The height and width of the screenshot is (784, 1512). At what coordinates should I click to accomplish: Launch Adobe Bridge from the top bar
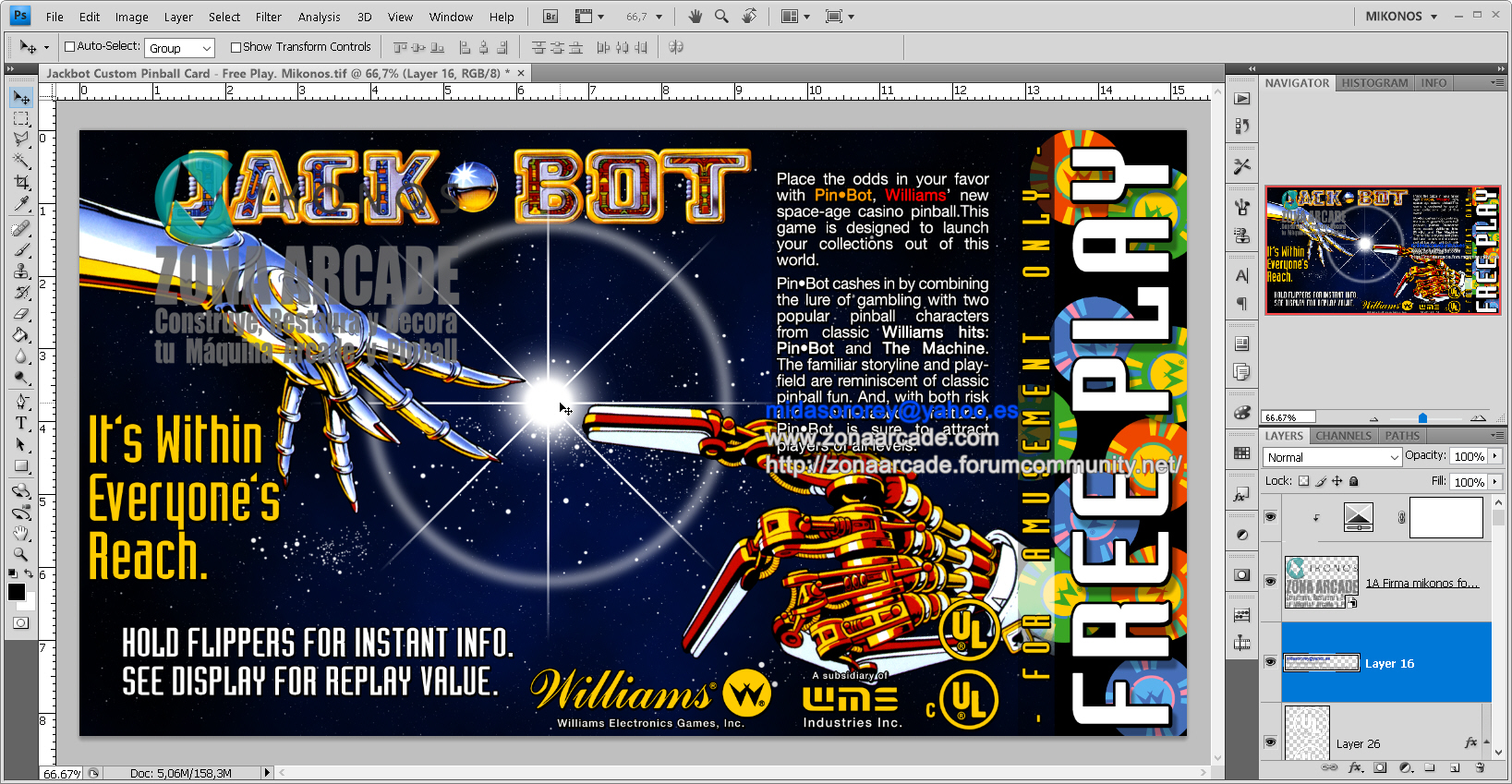550,16
